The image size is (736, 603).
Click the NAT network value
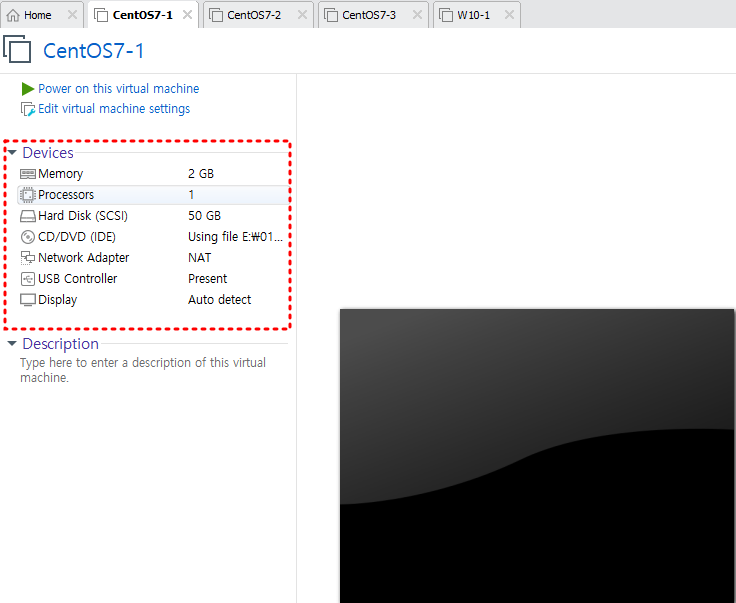pyautogui.click(x=199, y=258)
